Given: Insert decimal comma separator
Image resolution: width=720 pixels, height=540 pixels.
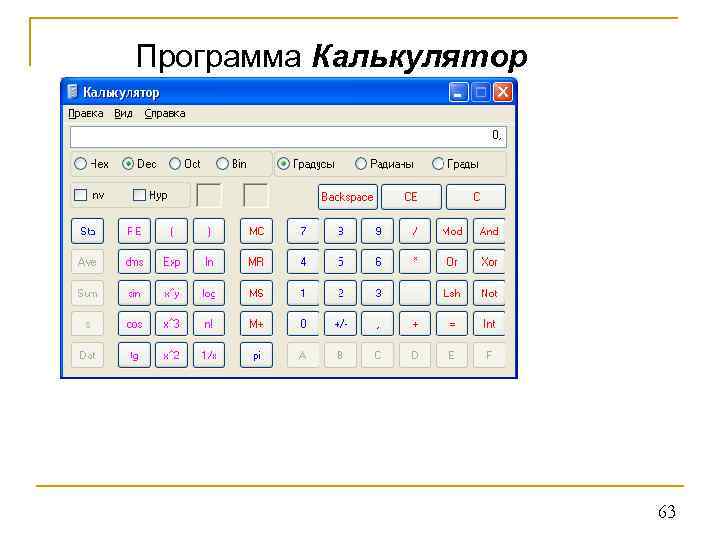Looking at the screenshot, I should point(377,324).
